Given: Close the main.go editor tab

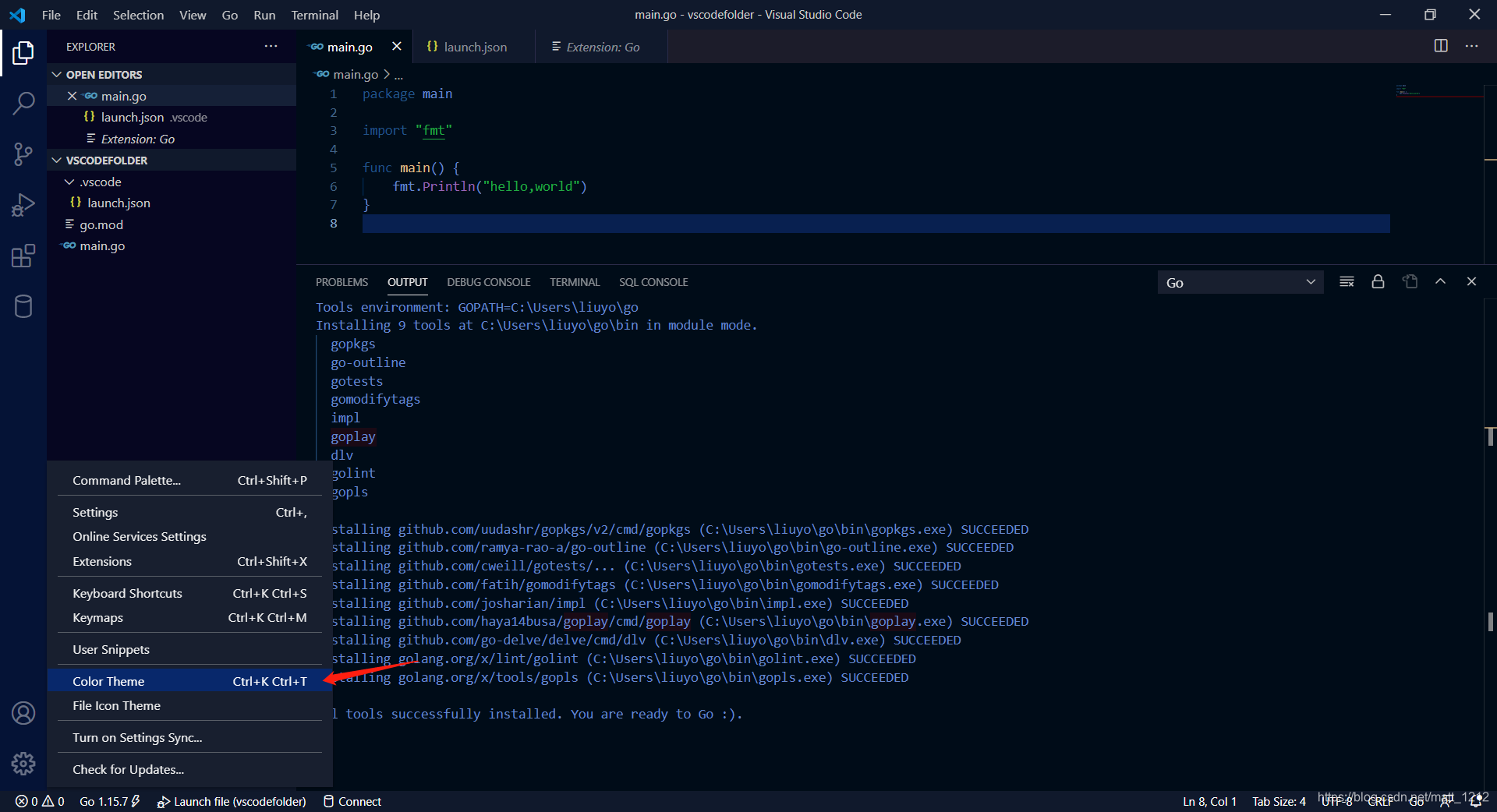Looking at the screenshot, I should tap(396, 46).
